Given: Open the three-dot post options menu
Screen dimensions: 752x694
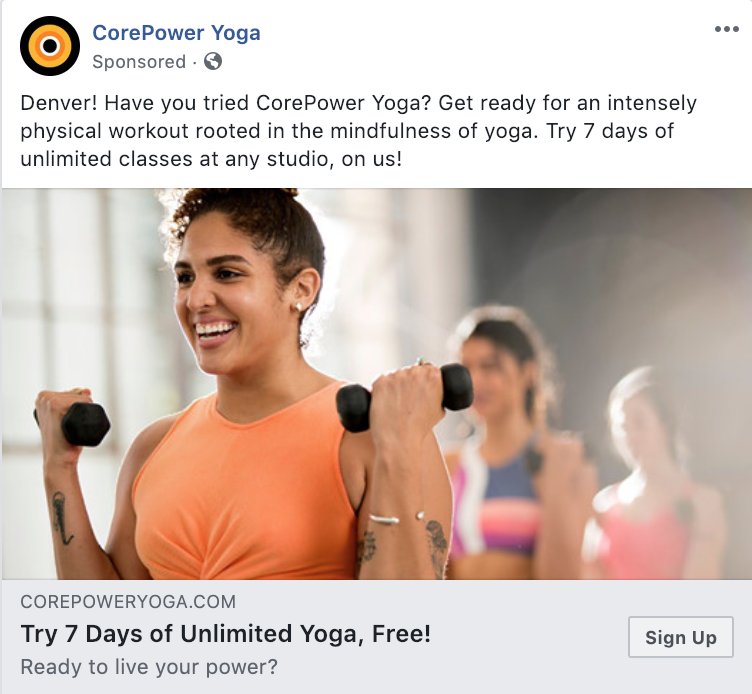Looking at the screenshot, I should (727, 29).
